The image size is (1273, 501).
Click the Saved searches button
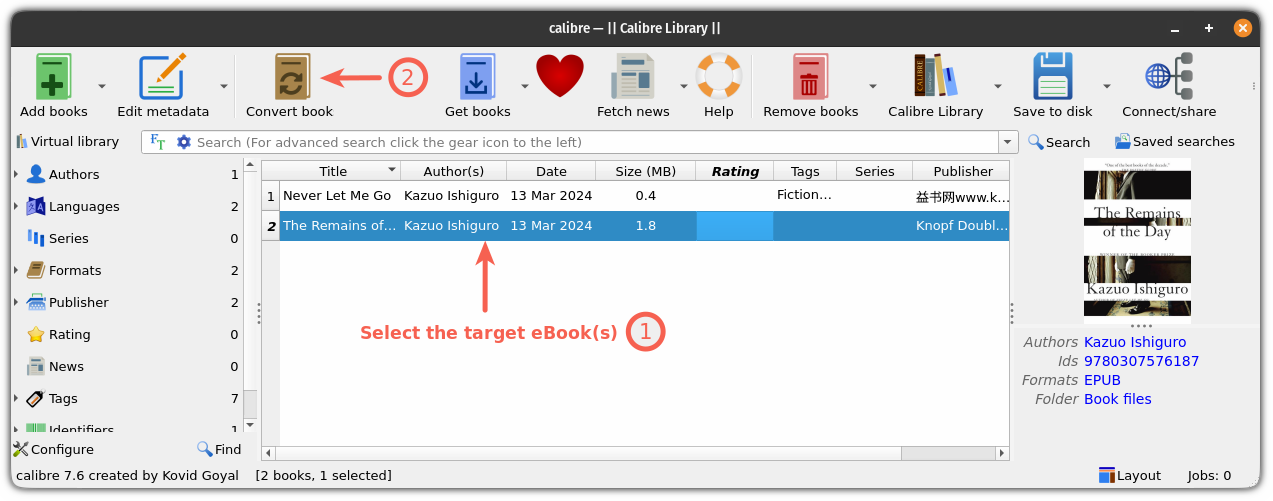pyautogui.click(x=1174, y=142)
